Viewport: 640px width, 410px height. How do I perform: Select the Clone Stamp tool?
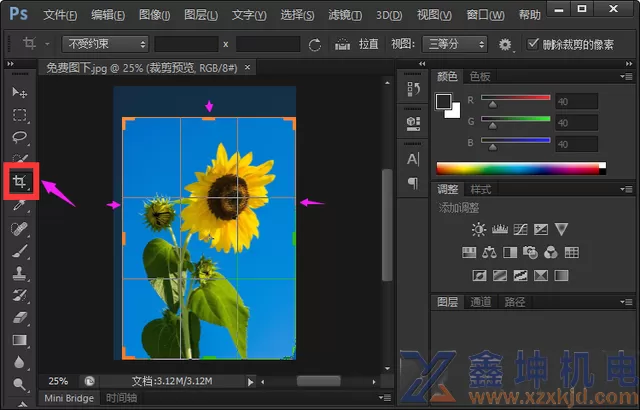tap(20, 273)
